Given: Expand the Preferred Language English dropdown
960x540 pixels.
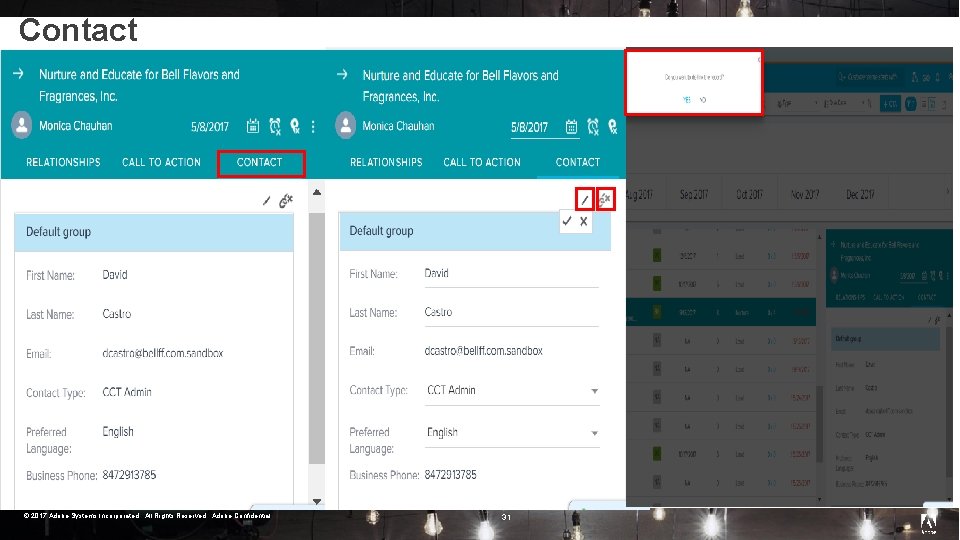Looking at the screenshot, I should pyautogui.click(x=513, y=433).
